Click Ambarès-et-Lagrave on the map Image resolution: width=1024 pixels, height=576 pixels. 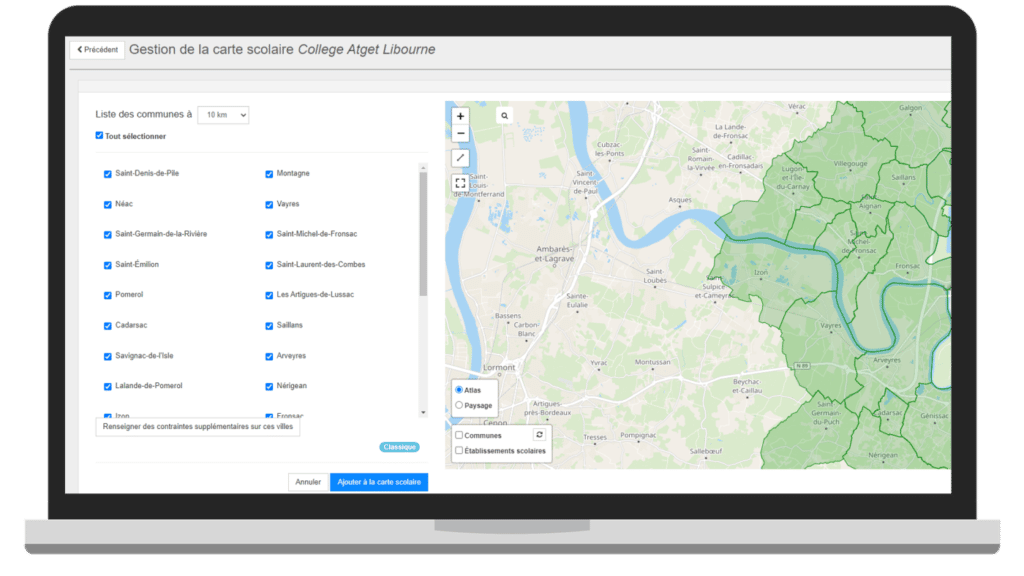point(554,253)
